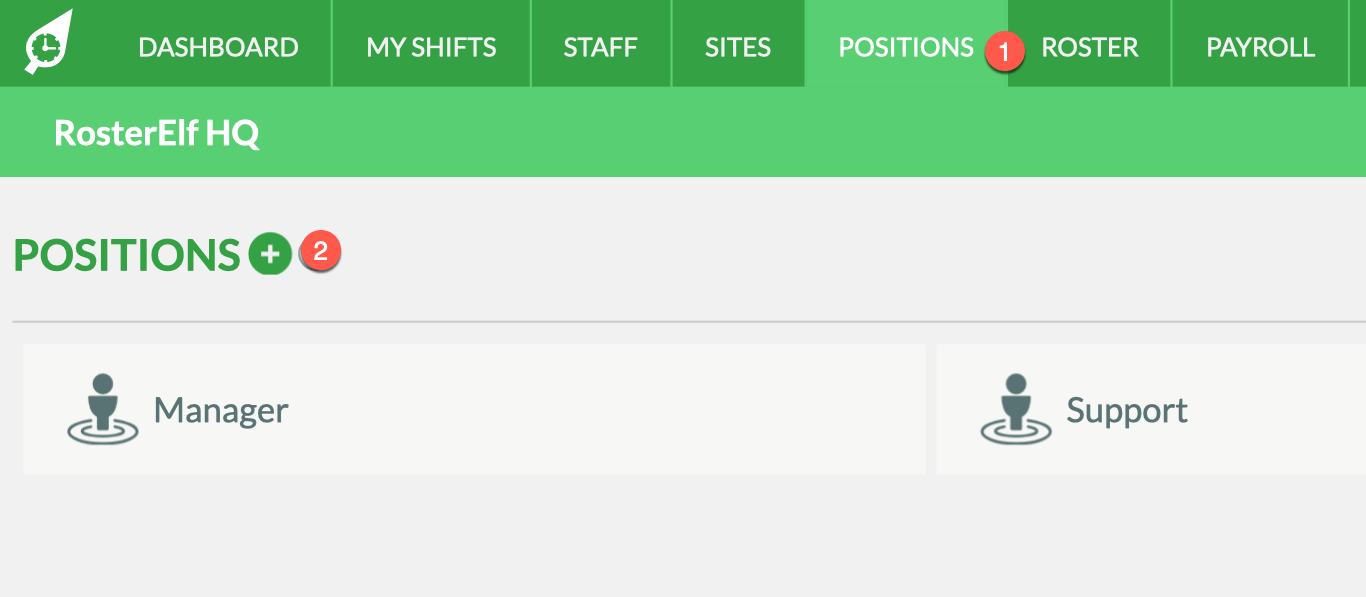Open the Dashboard tab

(218, 47)
